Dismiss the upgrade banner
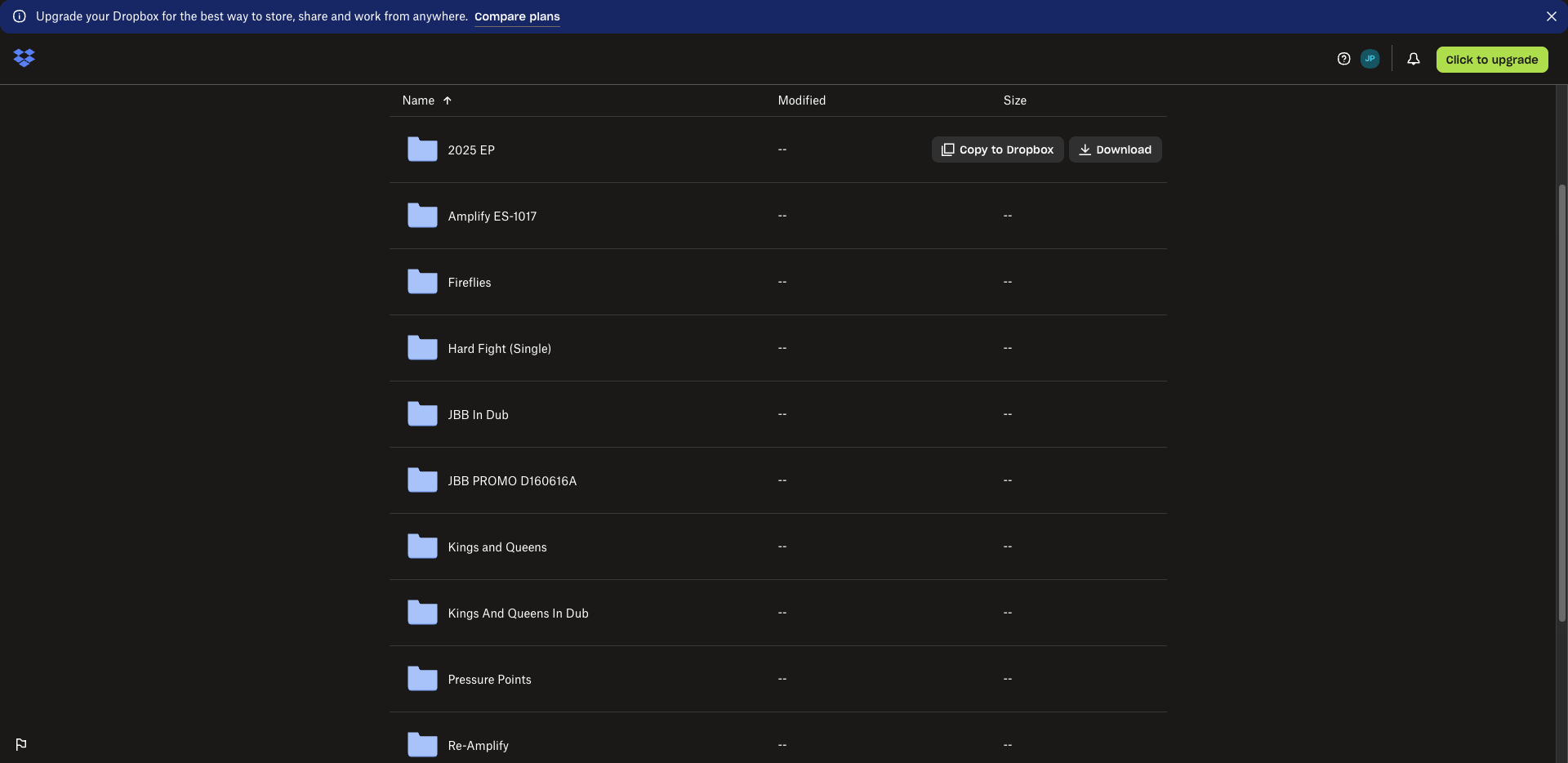Viewport: 1568px width, 763px height. point(1551,16)
